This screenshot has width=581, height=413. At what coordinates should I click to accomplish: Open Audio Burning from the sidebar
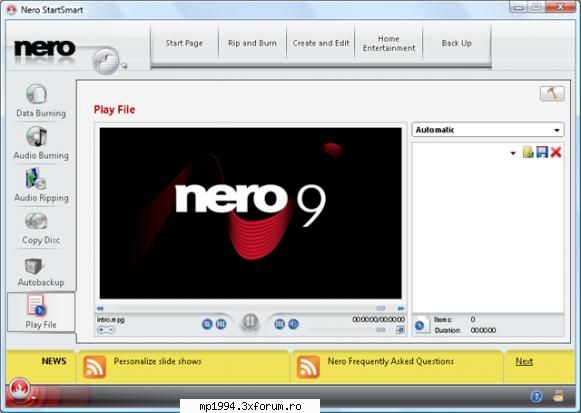tap(41, 143)
